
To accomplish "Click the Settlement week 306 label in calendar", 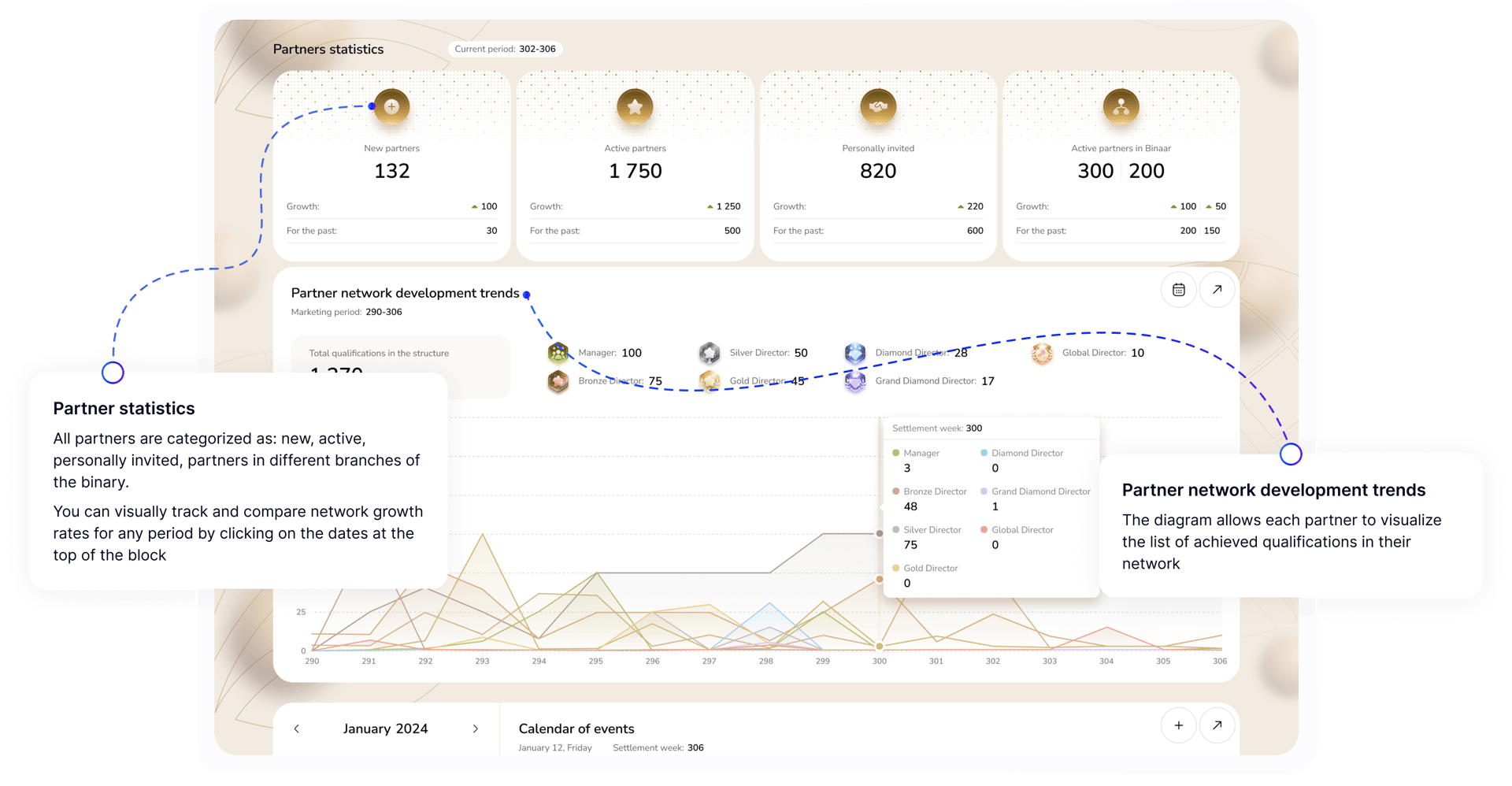I will (x=658, y=748).
